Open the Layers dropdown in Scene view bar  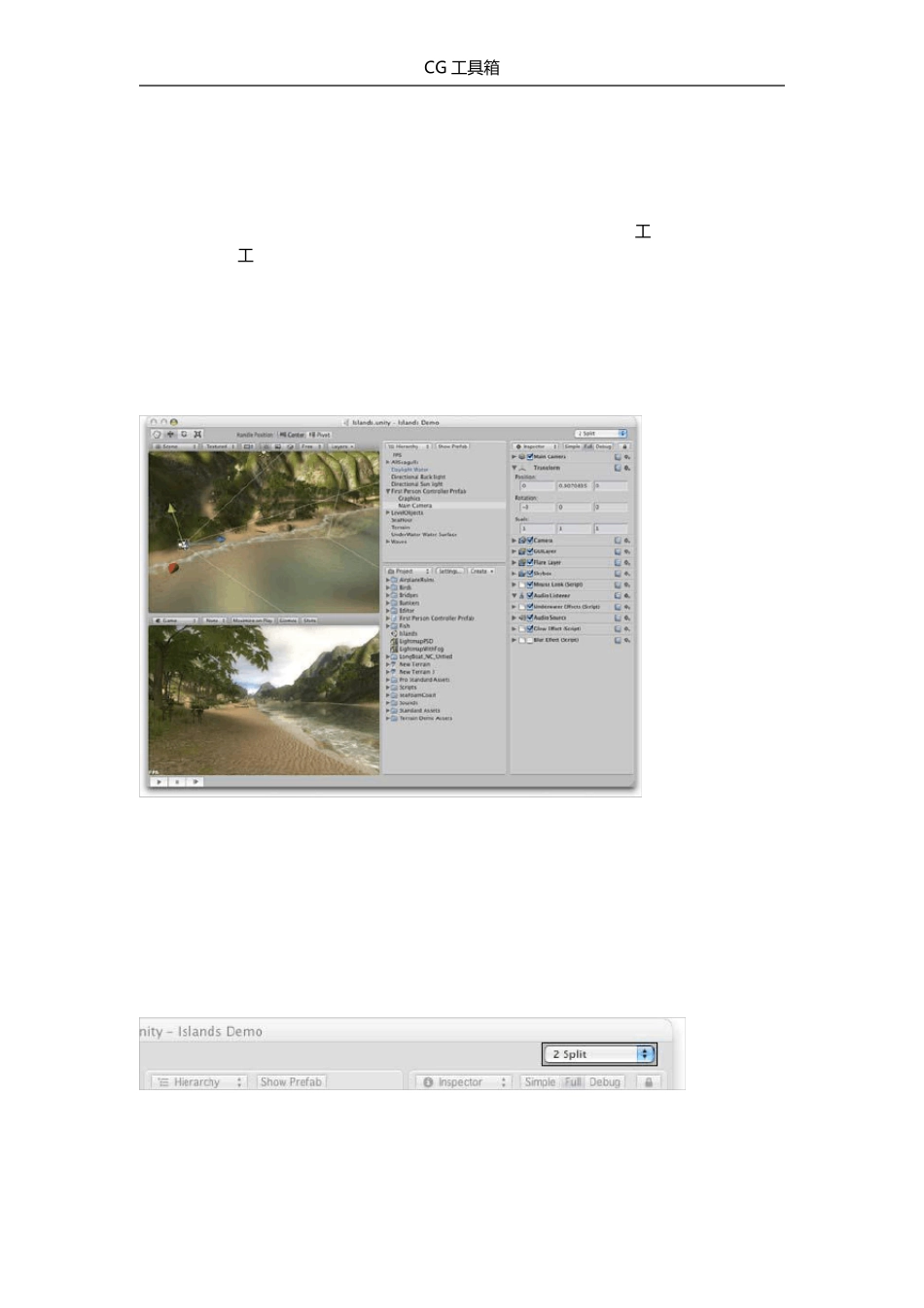pos(342,446)
